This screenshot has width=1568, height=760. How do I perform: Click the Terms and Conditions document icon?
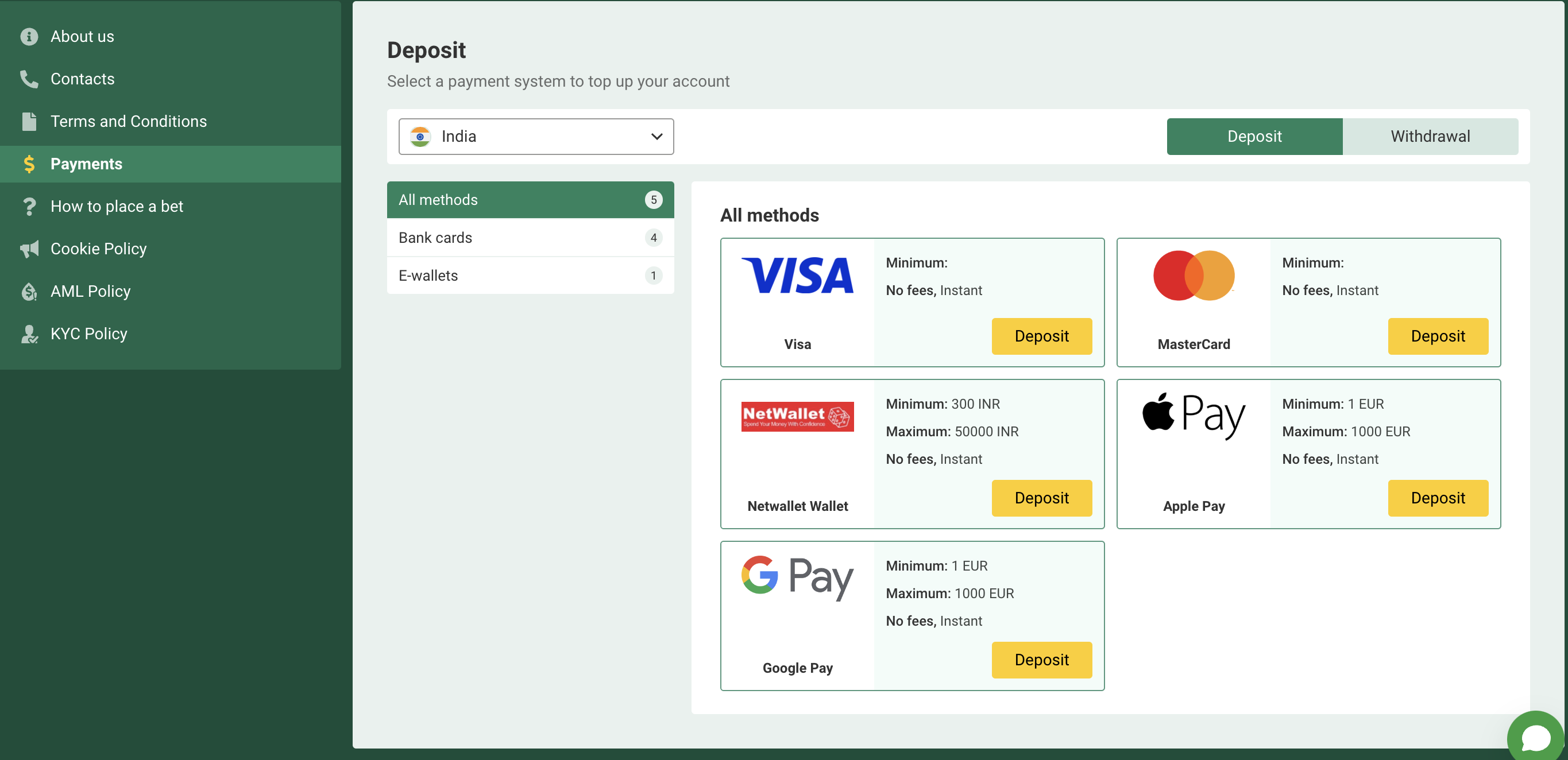tap(29, 122)
